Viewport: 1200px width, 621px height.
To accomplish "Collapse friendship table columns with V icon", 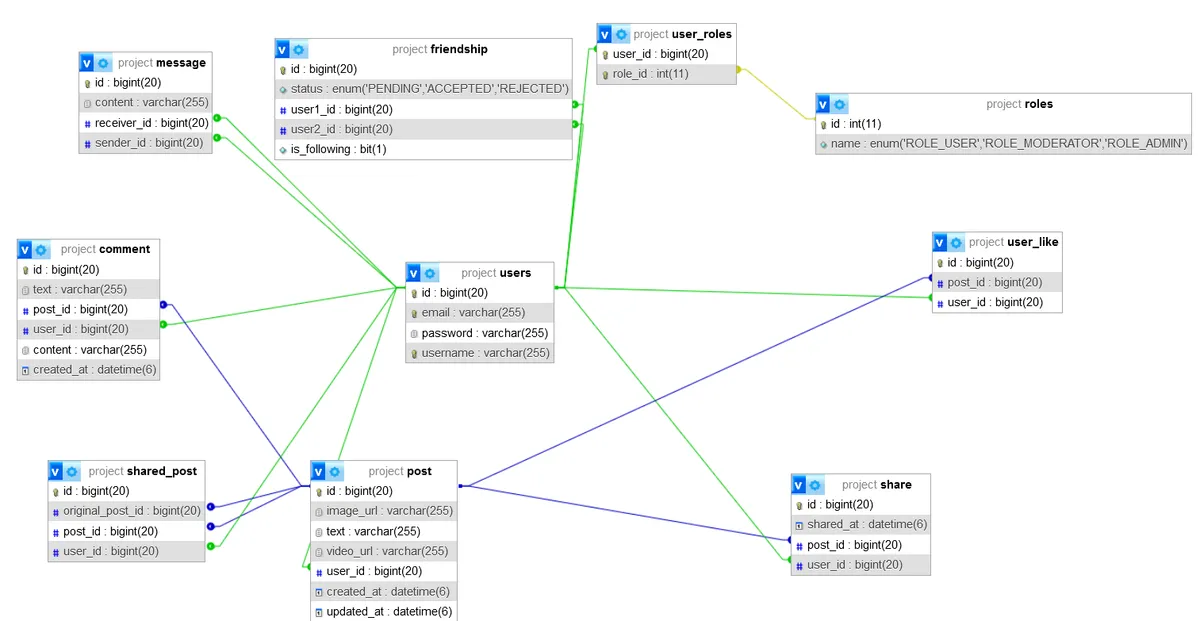I will (x=284, y=49).
